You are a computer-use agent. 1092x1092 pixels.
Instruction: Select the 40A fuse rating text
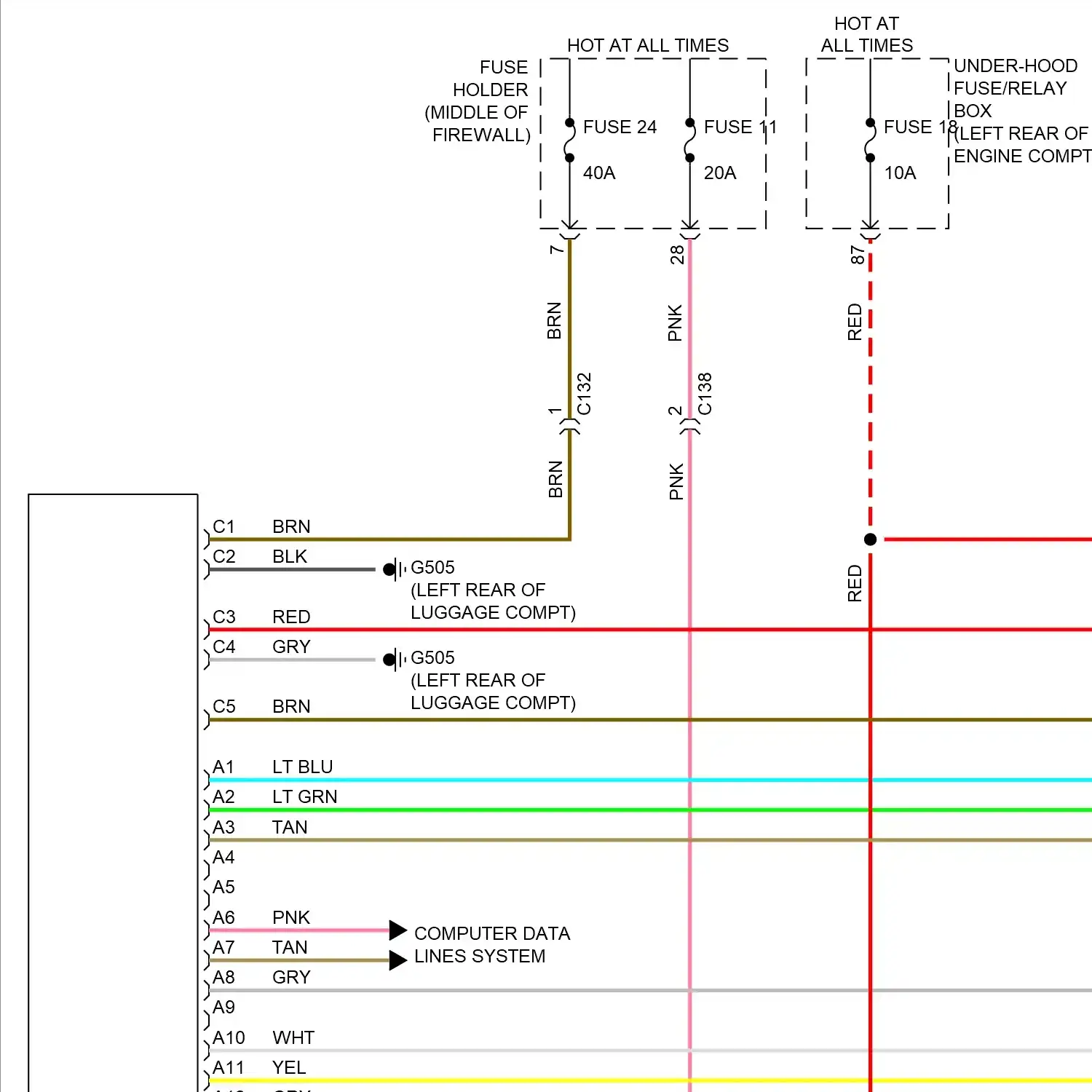599,173
